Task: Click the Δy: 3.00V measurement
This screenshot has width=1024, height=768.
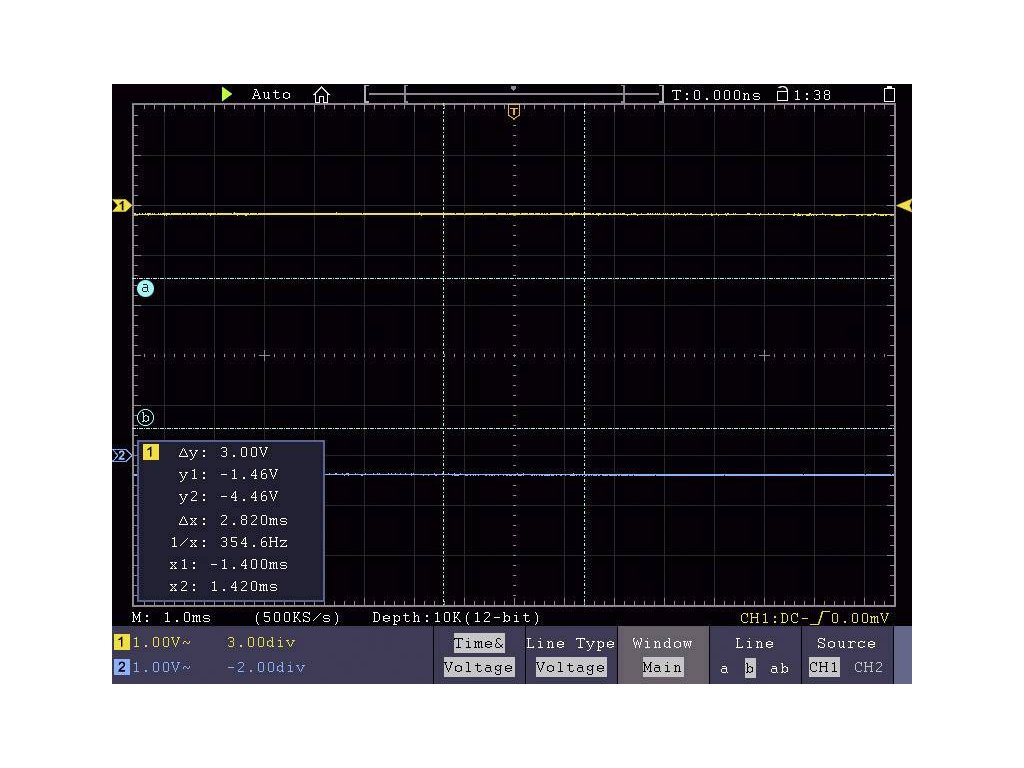Action: [223, 452]
